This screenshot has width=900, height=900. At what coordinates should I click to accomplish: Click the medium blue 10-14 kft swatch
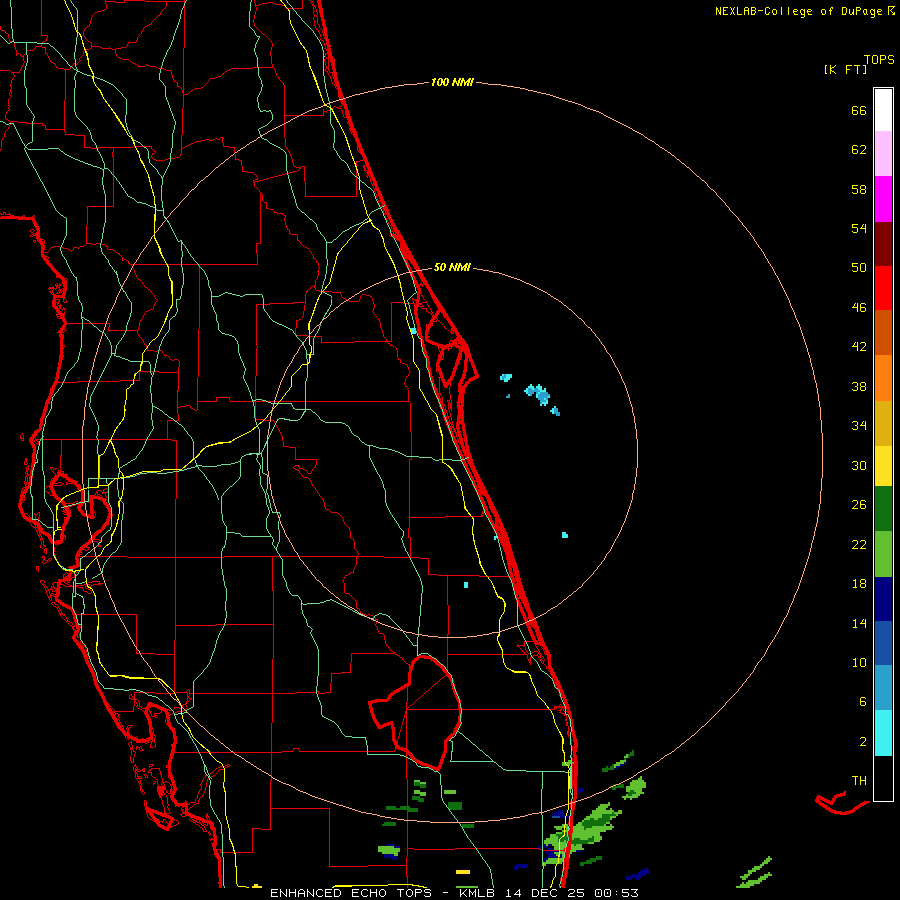tap(883, 643)
